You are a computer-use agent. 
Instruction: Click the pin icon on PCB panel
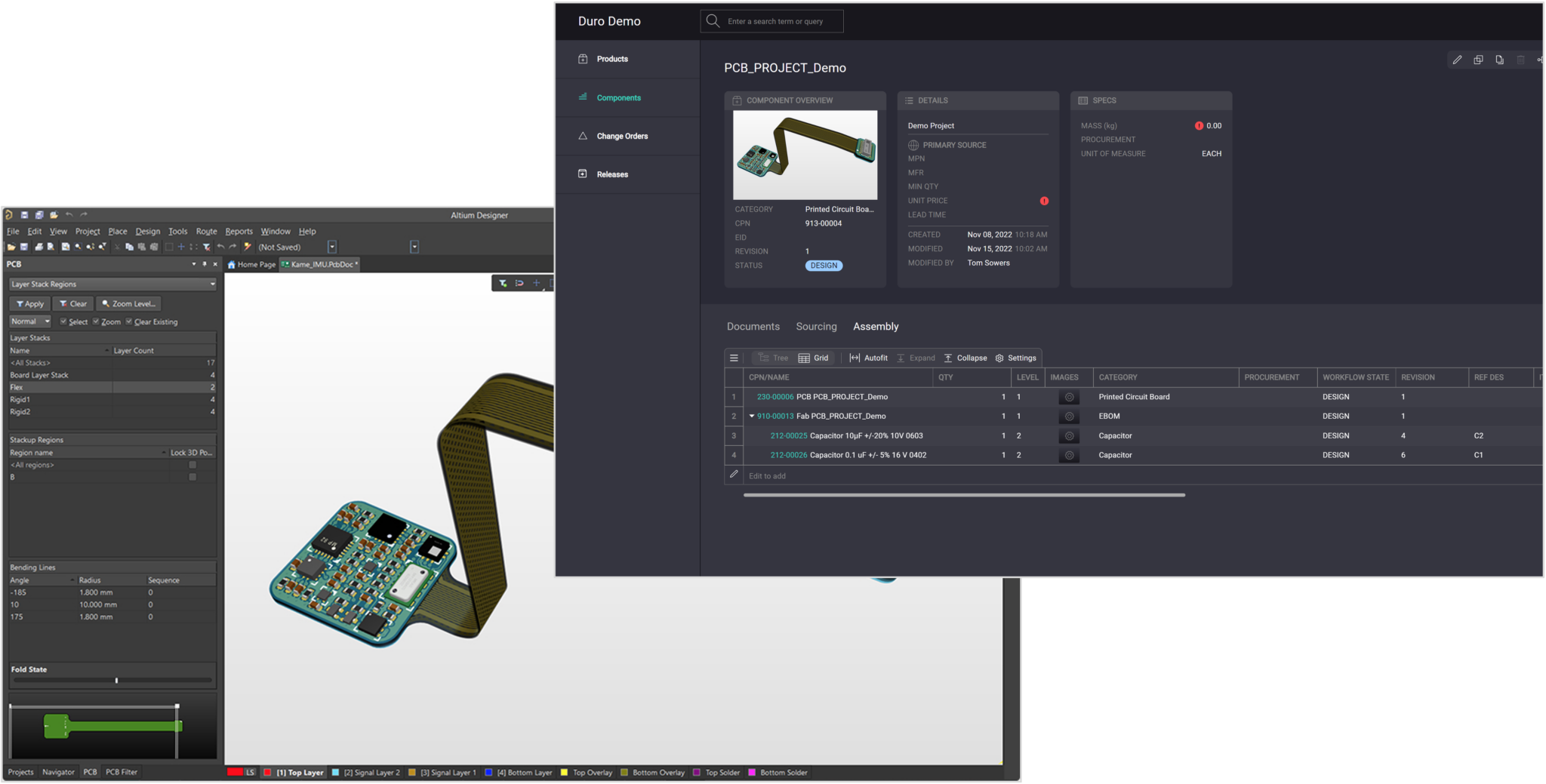click(x=204, y=264)
